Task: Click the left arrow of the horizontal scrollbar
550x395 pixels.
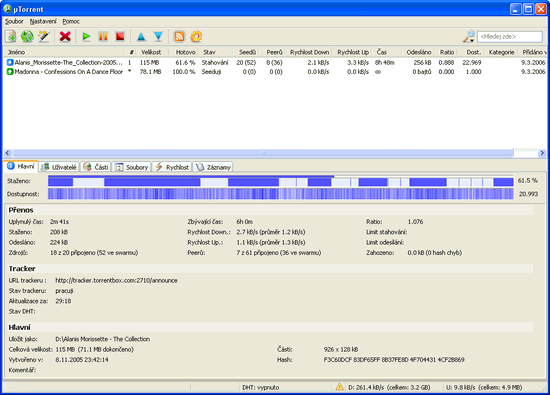Action: click(x=8, y=153)
